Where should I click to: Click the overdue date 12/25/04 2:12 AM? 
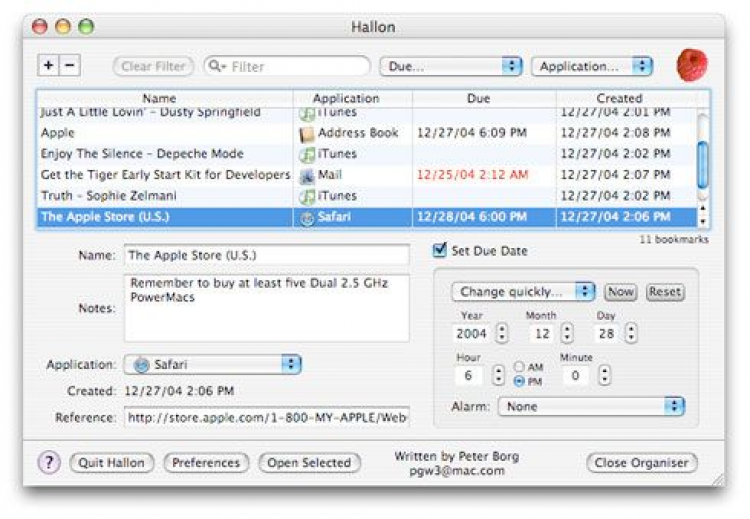(473, 175)
